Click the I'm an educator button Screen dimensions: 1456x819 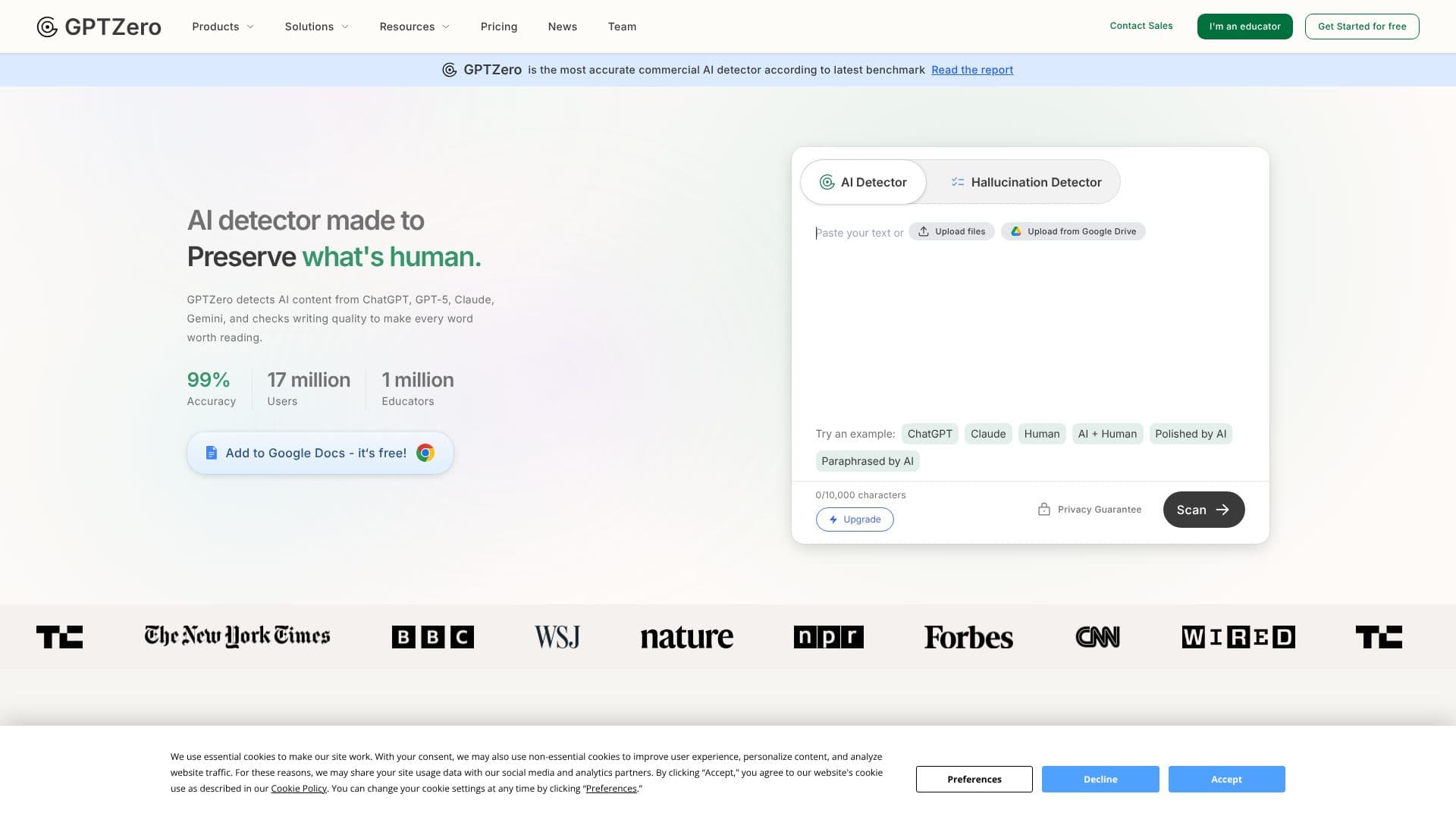pyautogui.click(x=1244, y=27)
